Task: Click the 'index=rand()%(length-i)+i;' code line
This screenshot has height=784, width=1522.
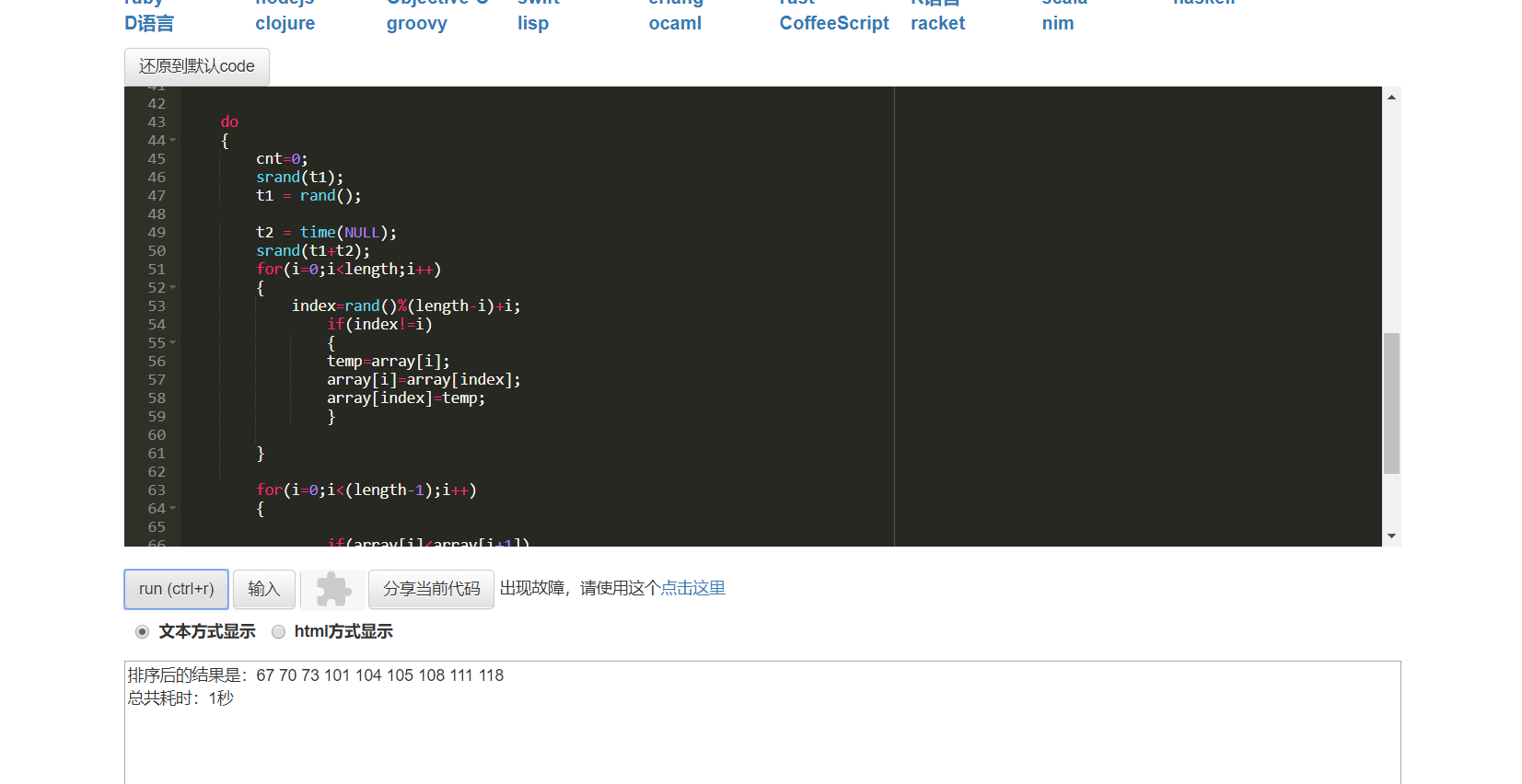Action: coord(406,306)
